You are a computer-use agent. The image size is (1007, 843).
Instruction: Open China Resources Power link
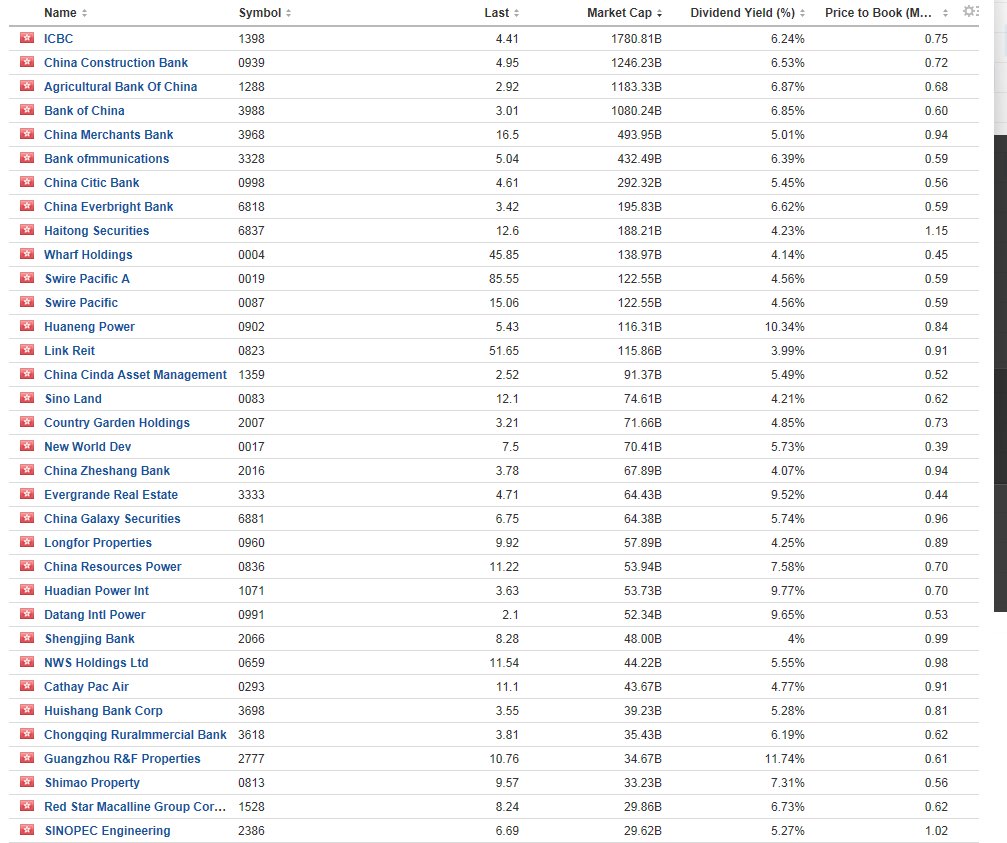[x=112, y=566]
